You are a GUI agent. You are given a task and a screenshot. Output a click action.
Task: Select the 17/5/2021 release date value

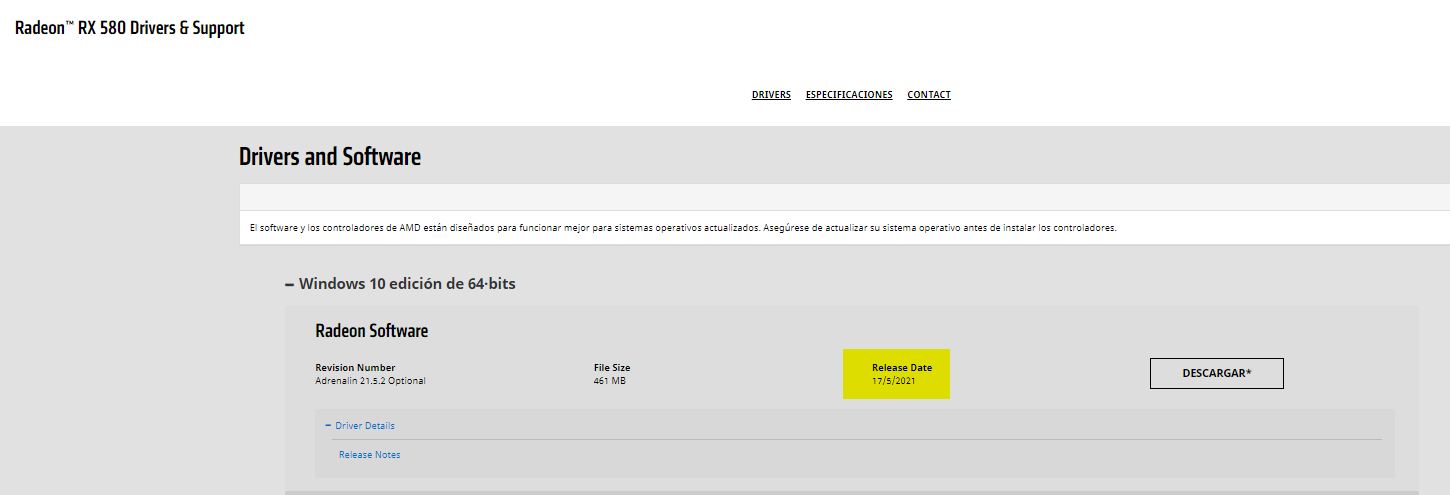point(893,381)
